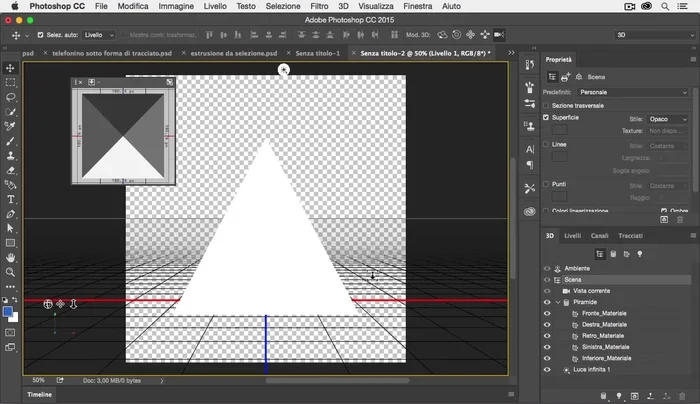Select Vista corrente in the 3D list
The width and height of the screenshot is (700, 404).
coord(593,291)
